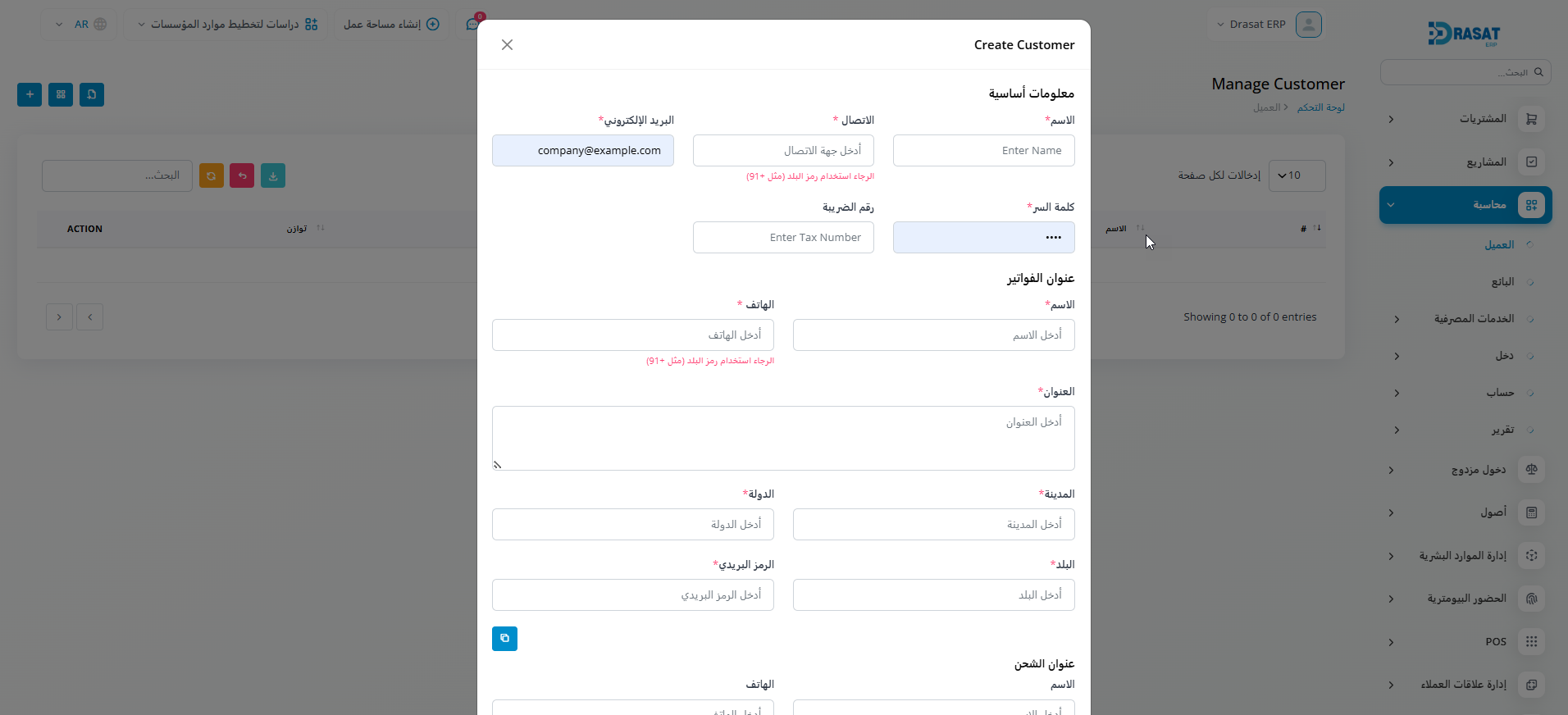Click the blue plus create button
Image resolution: width=1568 pixels, height=715 pixels.
pyautogui.click(x=30, y=95)
